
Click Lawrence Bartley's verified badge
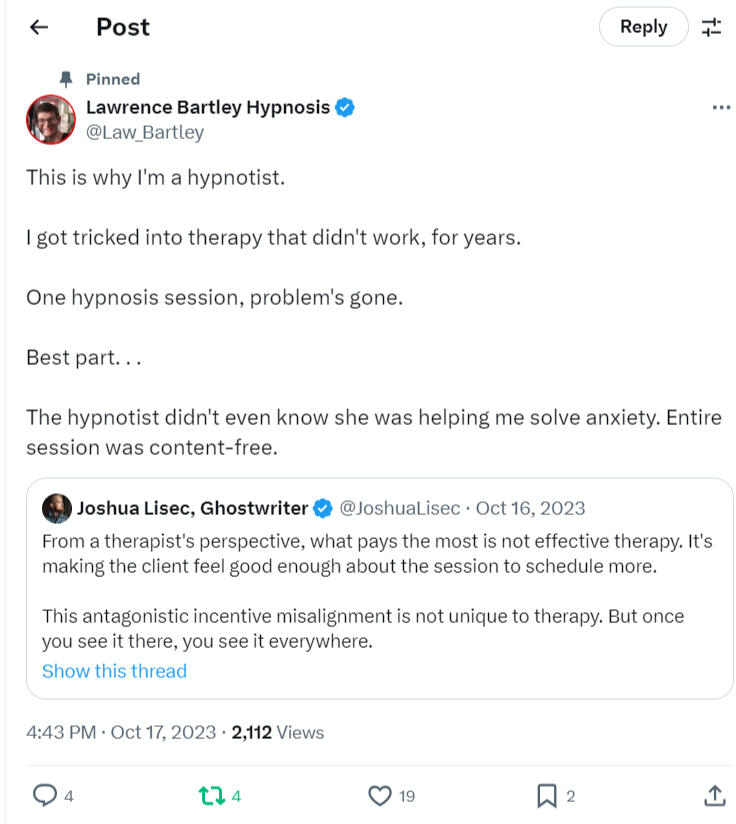(x=344, y=107)
